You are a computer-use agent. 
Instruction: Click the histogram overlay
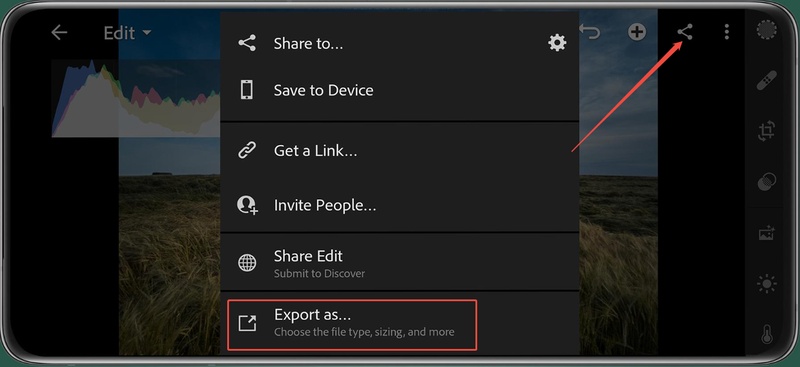[x=136, y=98]
